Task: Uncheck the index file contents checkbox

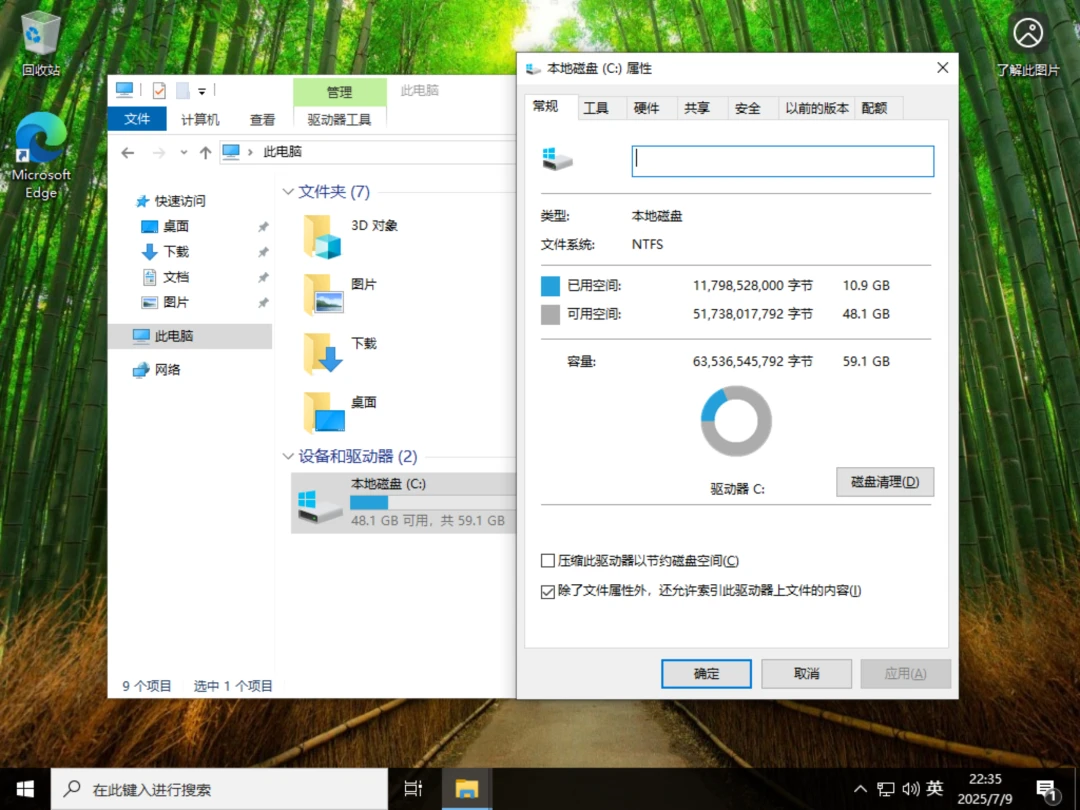Action: point(548,591)
